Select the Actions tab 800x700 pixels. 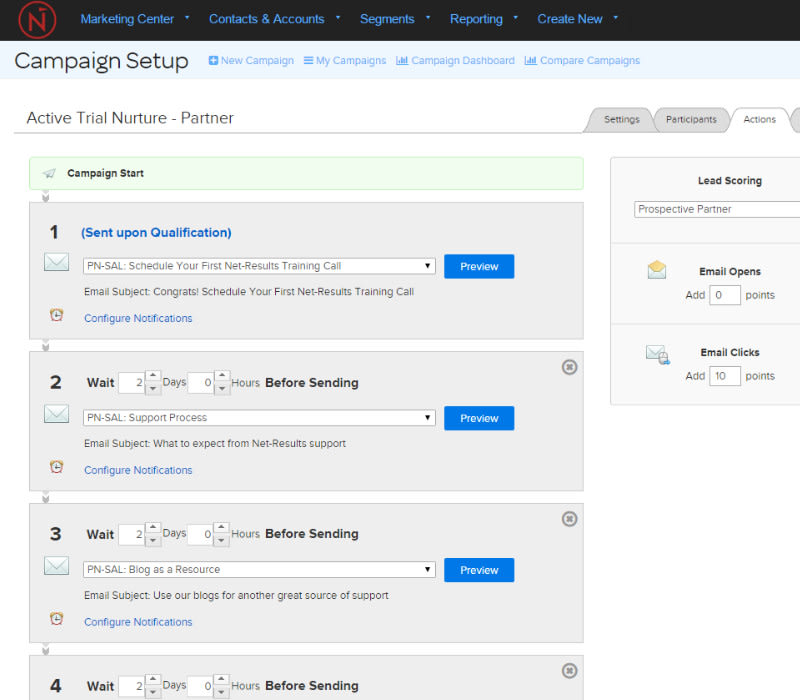pyautogui.click(x=759, y=119)
